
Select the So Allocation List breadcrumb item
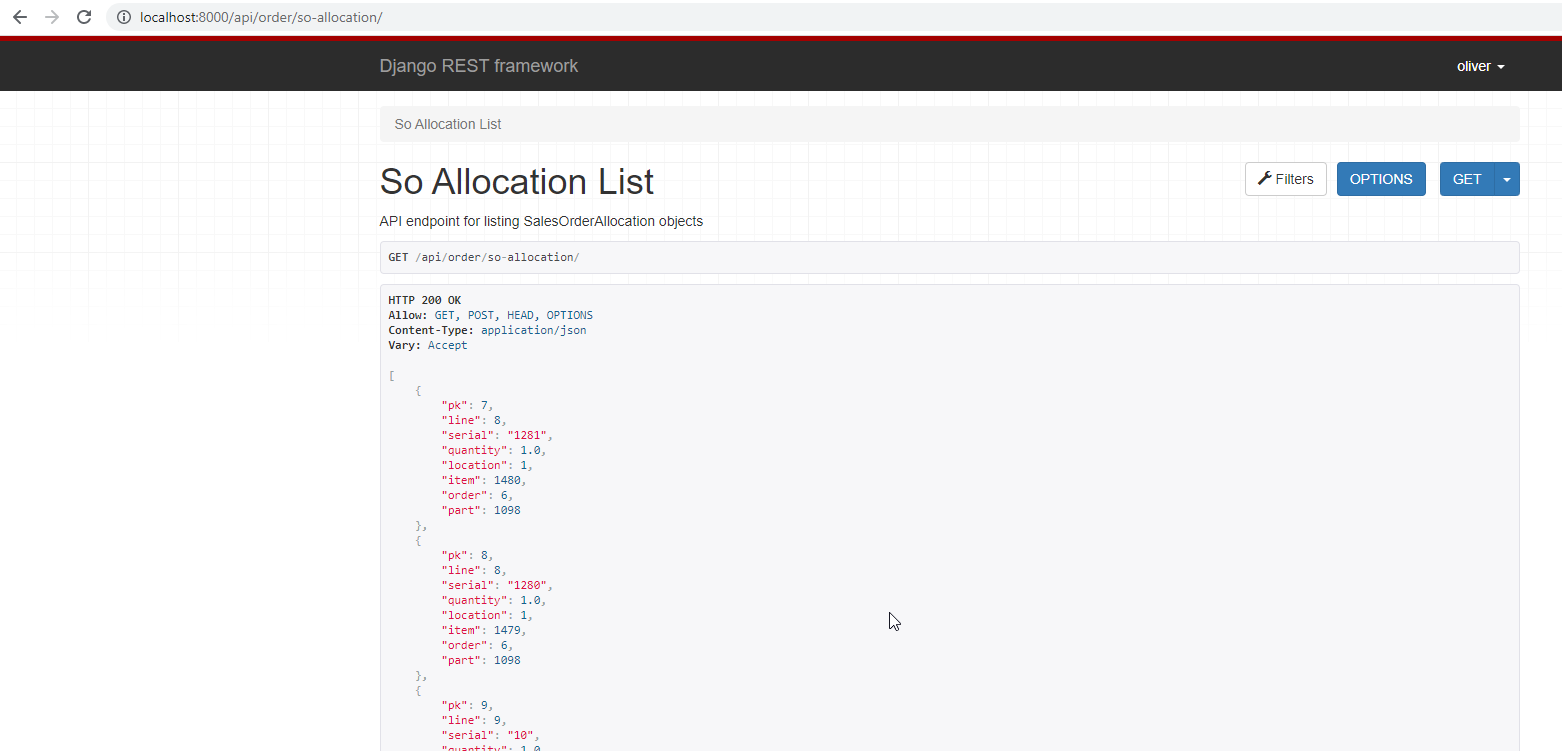point(448,123)
